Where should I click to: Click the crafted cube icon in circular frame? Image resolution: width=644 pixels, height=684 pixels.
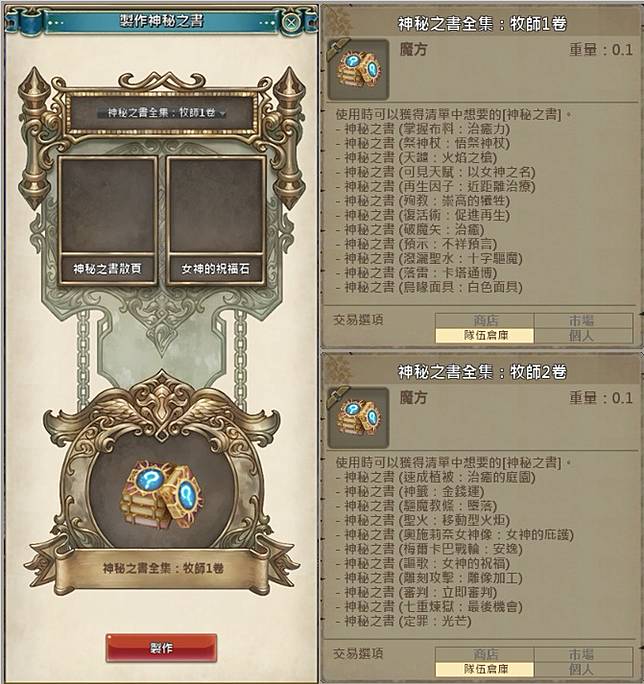[161, 493]
